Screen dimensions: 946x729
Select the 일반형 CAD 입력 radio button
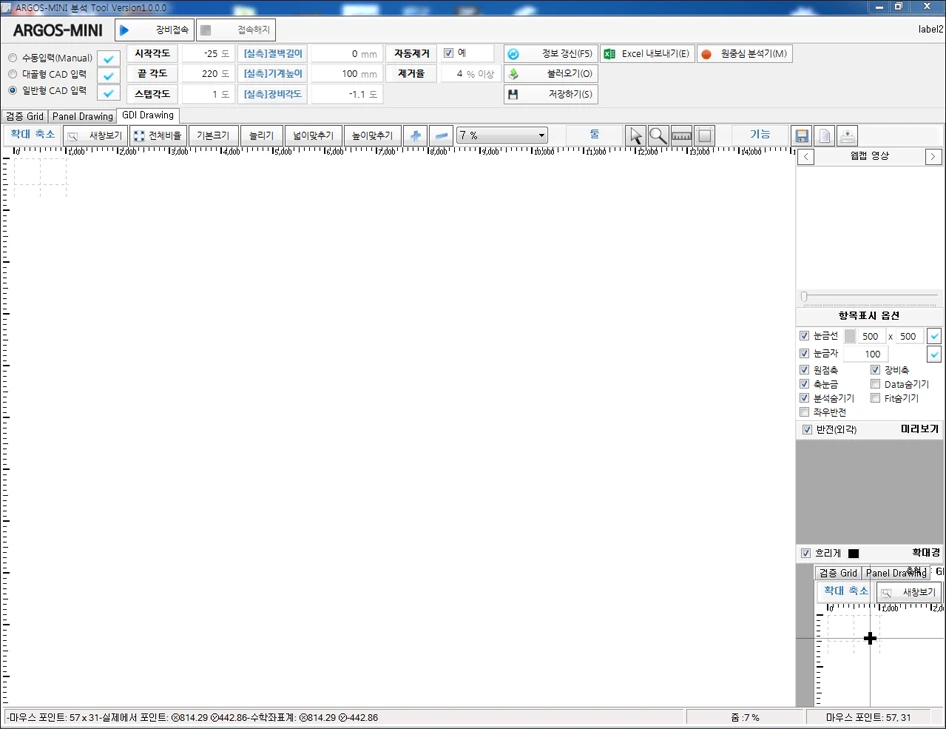pyautogui.click(x=13, y=91)
